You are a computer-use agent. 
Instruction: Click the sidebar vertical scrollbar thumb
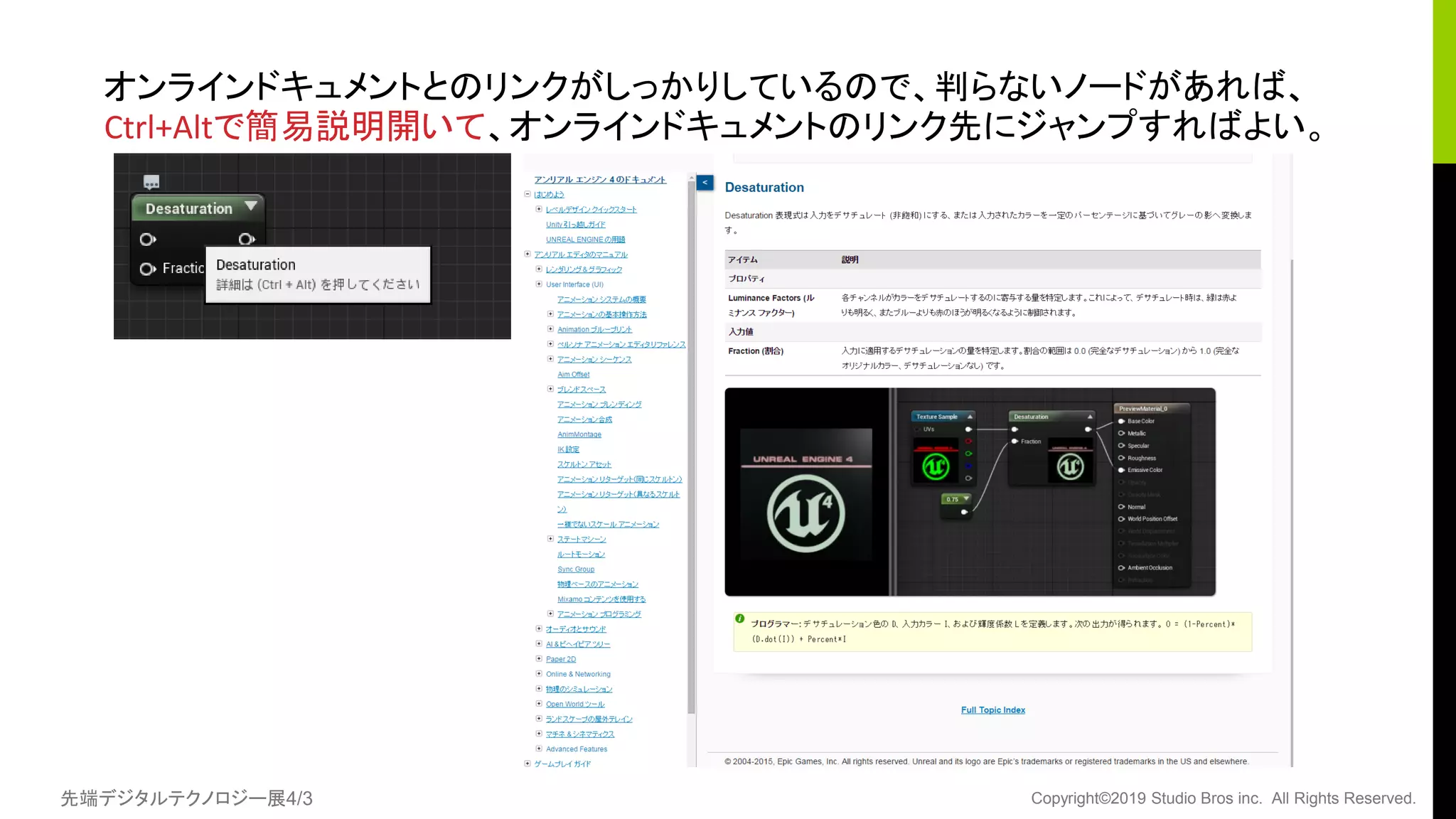coord(691,448)
